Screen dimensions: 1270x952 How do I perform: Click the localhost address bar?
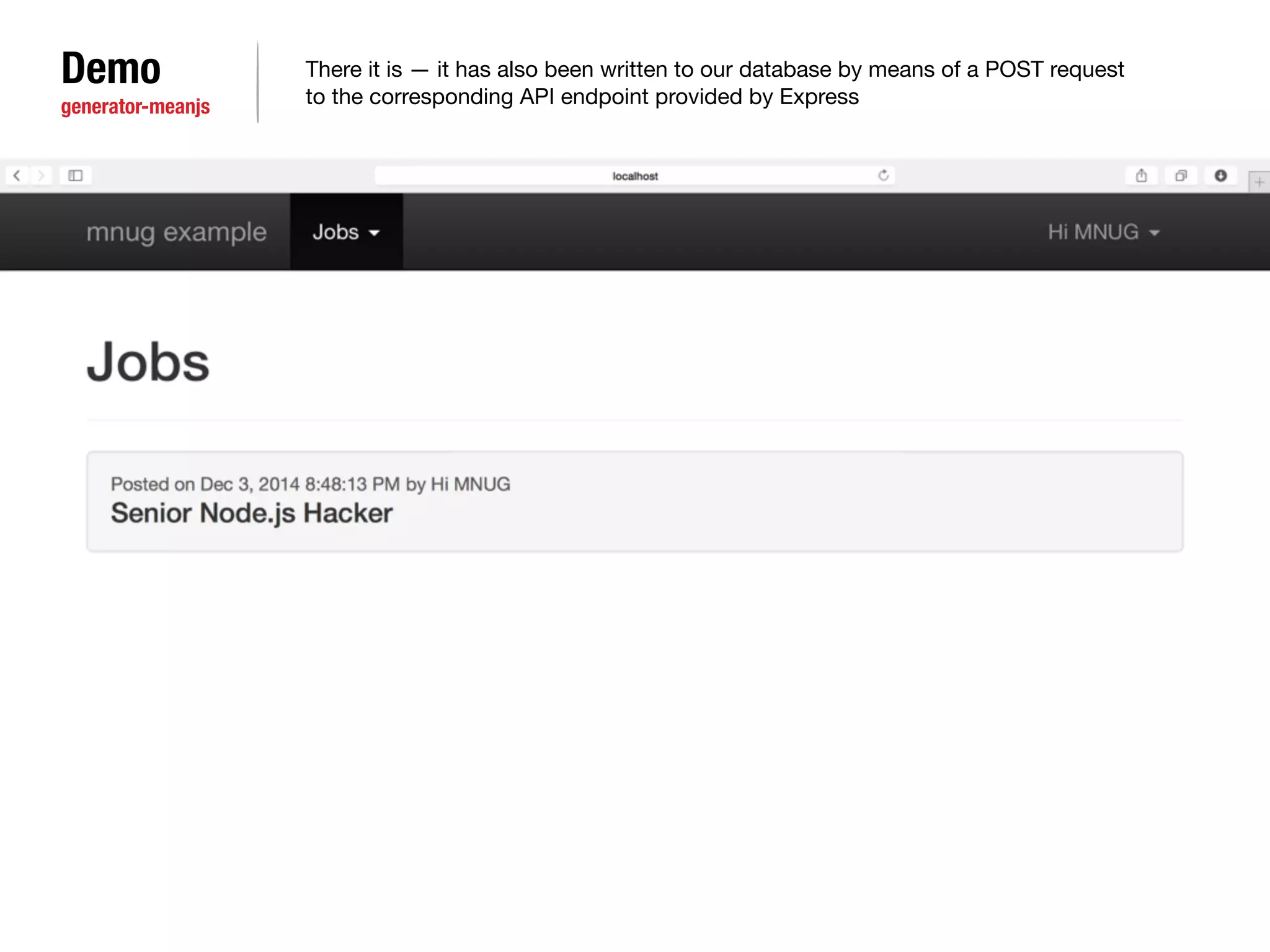(x=634, y=176)
